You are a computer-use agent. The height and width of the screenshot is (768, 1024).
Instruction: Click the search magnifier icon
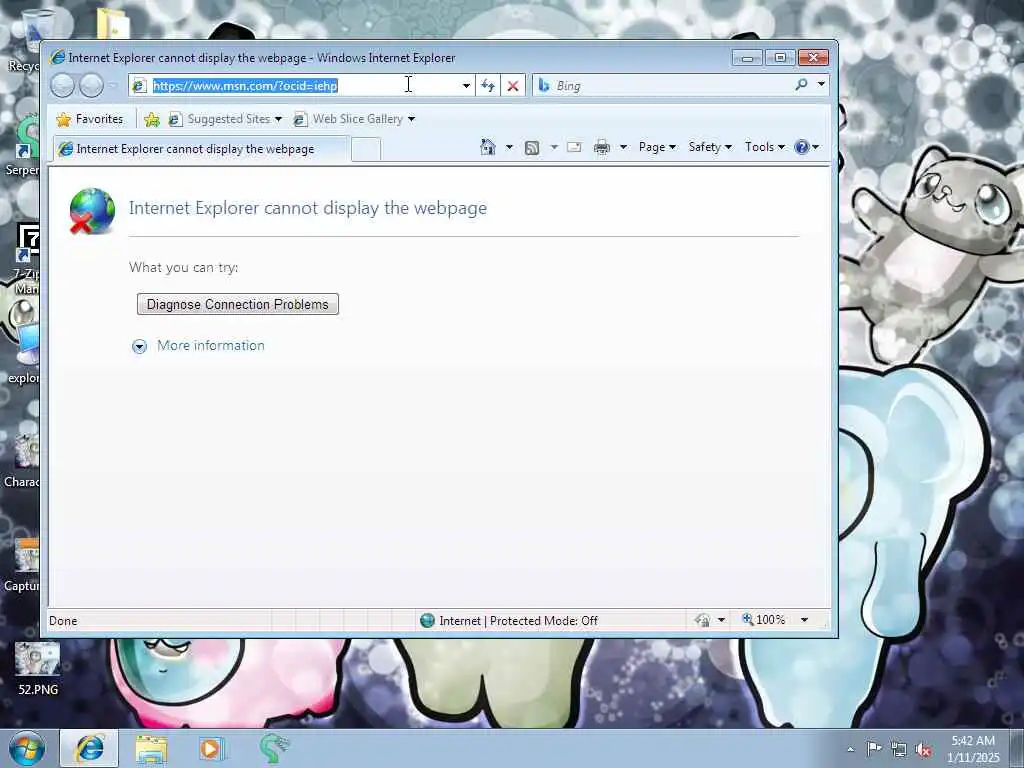point(801,85)
